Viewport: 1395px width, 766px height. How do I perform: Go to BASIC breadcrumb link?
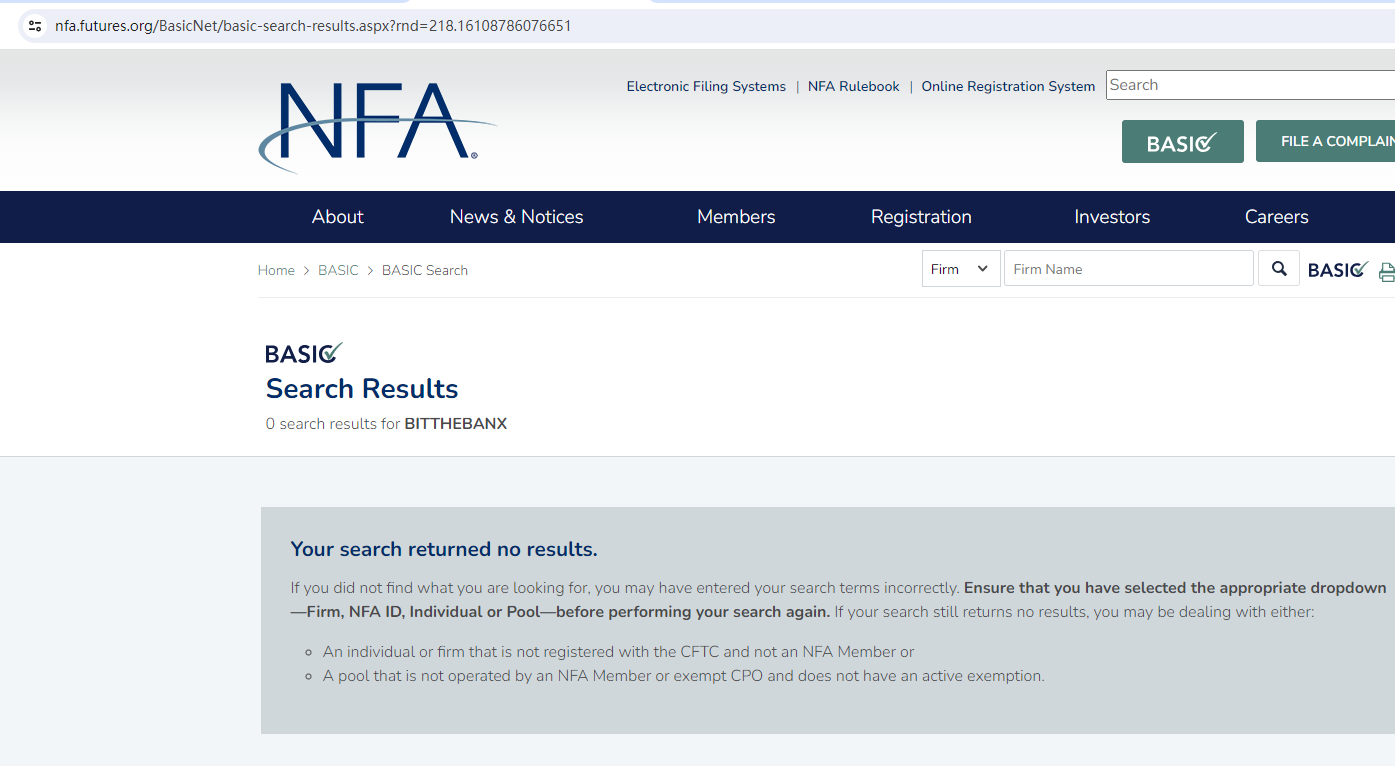(x=338, y=270)
